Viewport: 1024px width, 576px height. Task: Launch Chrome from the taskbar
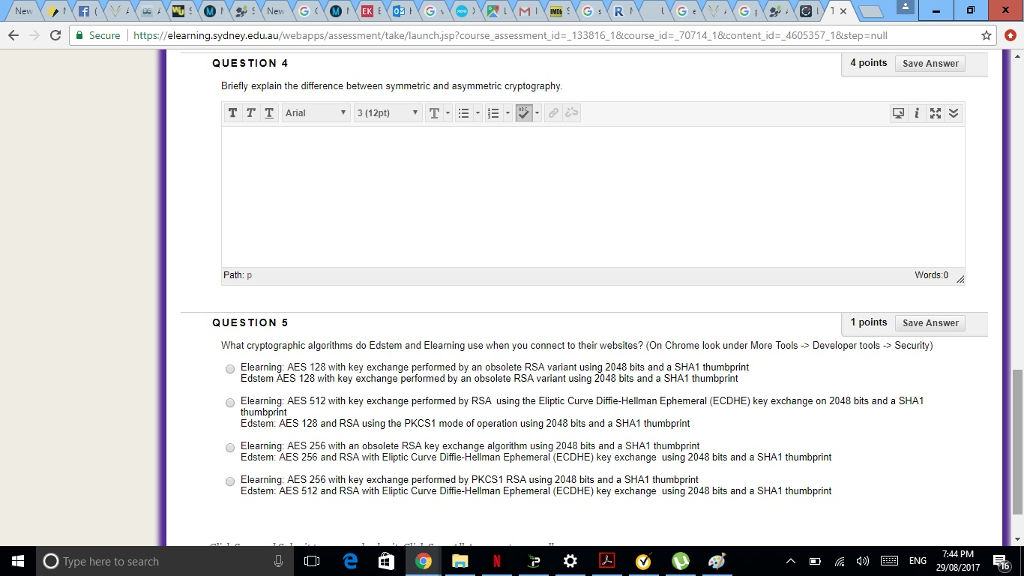(423, 561)
